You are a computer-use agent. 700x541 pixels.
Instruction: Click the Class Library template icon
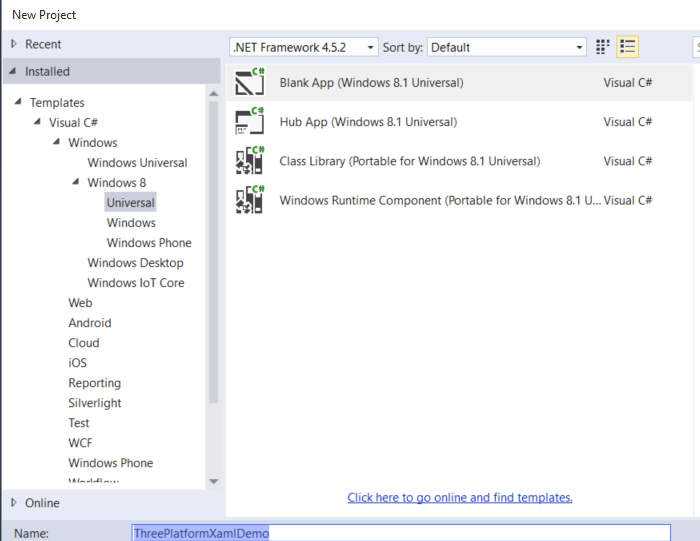(249, 161)
